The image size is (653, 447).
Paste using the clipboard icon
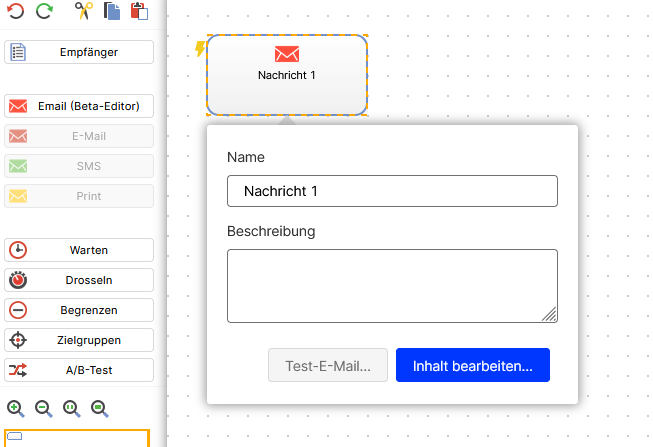point(139,12)
